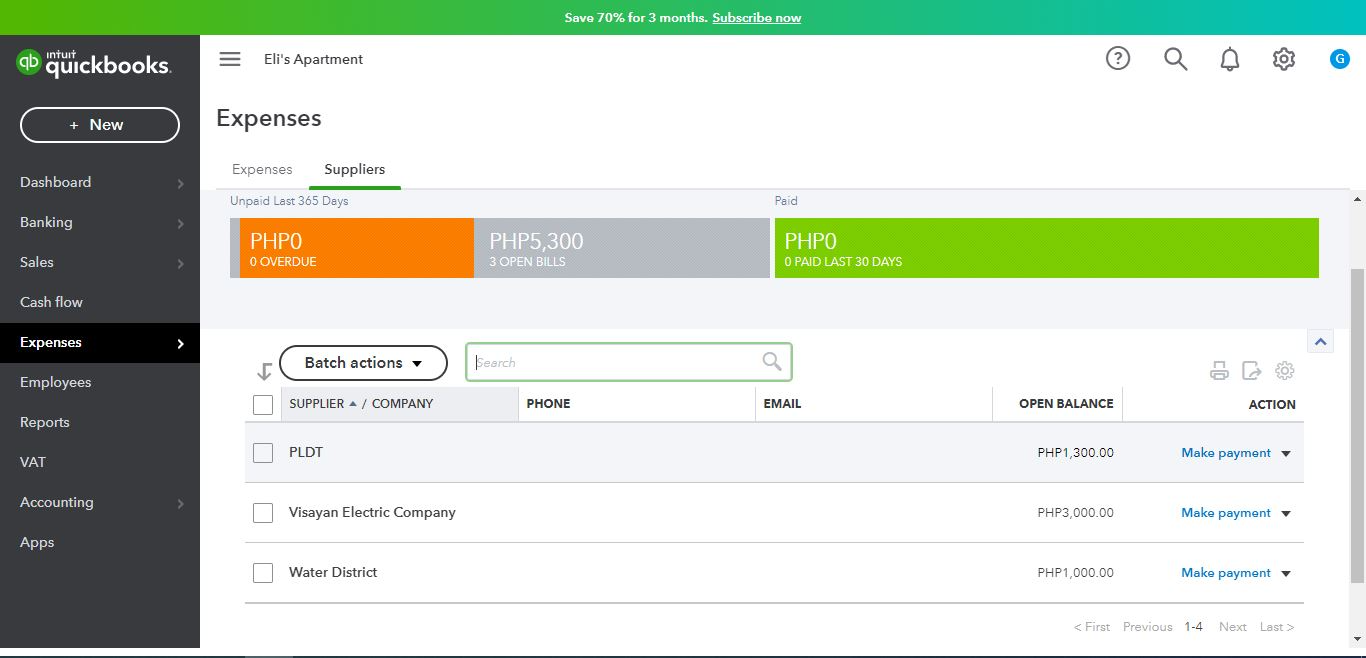Image resolution: width=1366 pixels, height=658 pixels.
Task: Expand the Dashboard submenu arrow
Action: coord(181,183)
